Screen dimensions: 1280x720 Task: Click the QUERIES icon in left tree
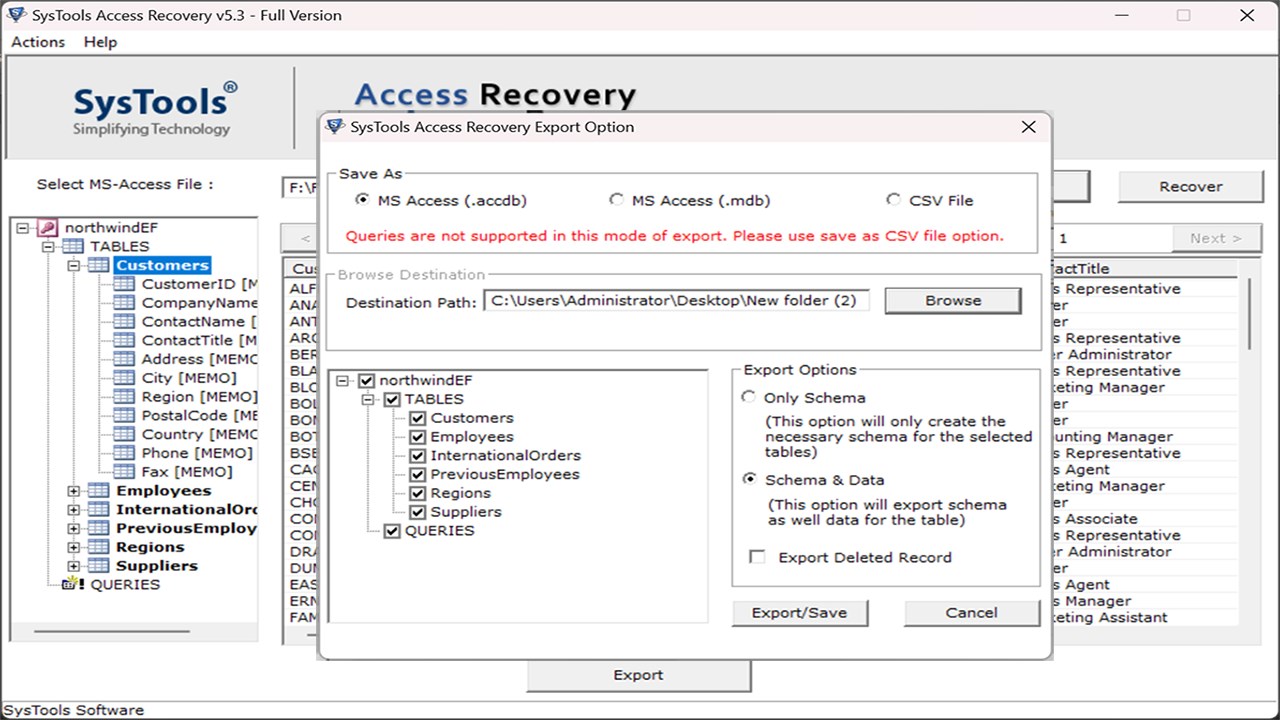(74, 584)
